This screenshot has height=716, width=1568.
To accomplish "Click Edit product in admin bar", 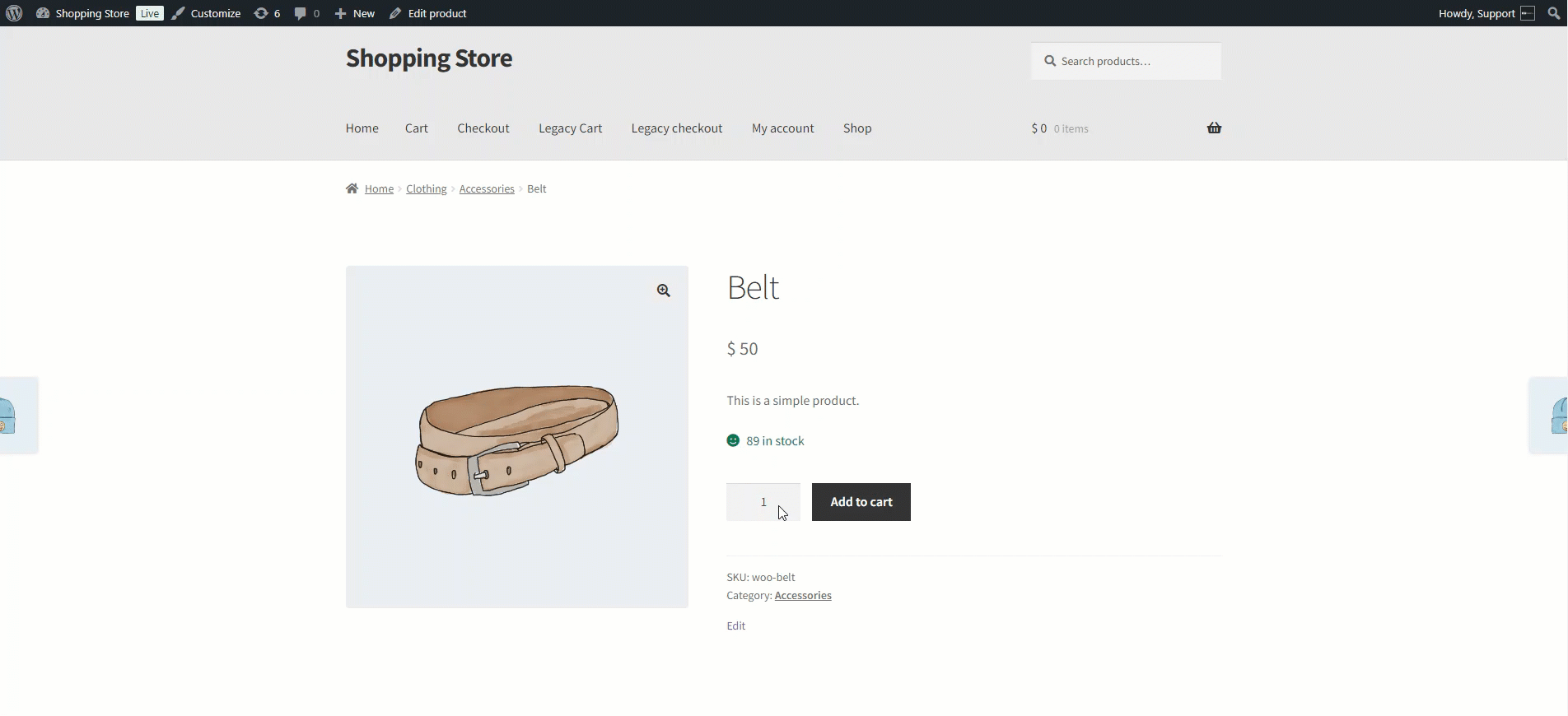I will 428,13.
